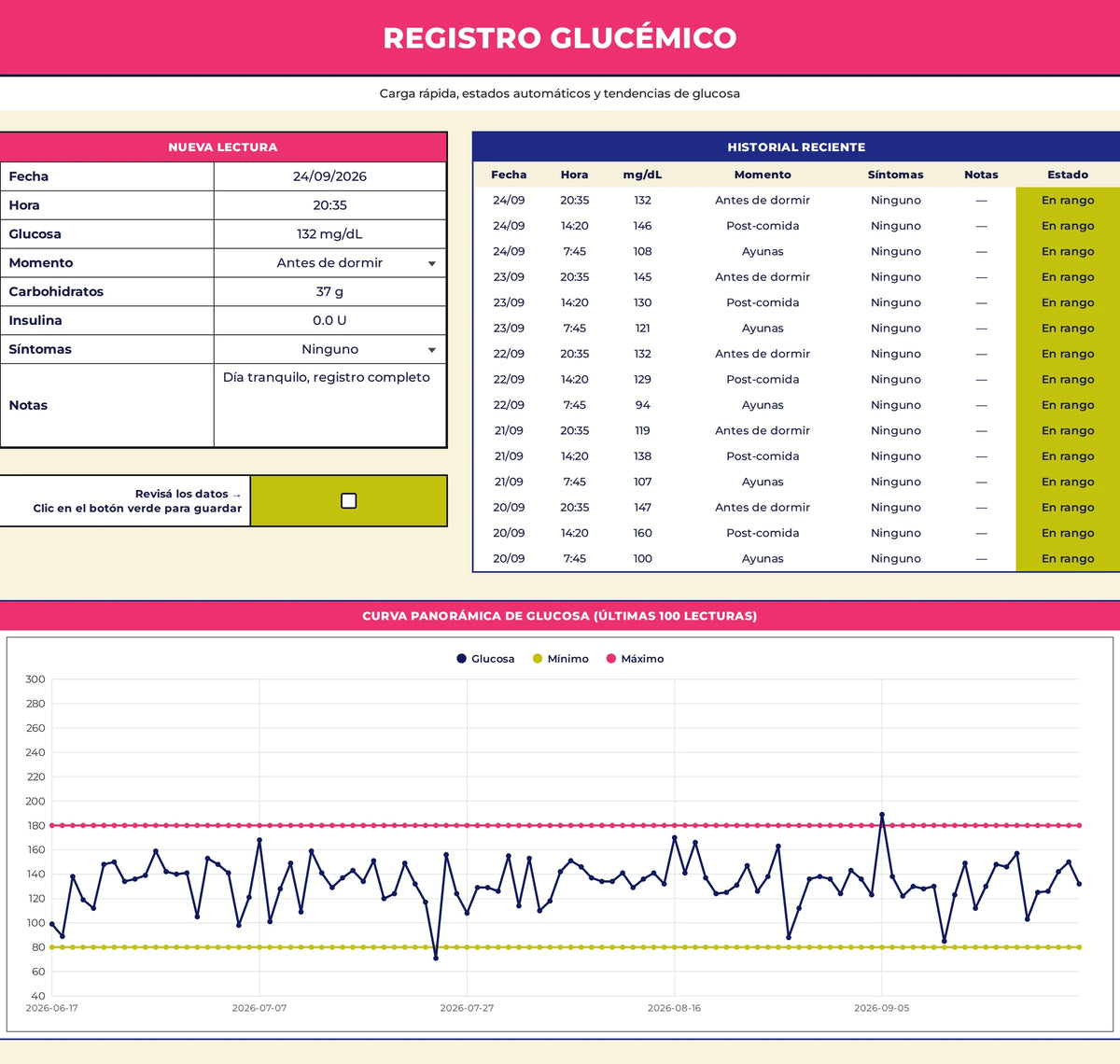Click the Insulina field 0.0 U

coord(329,320)
